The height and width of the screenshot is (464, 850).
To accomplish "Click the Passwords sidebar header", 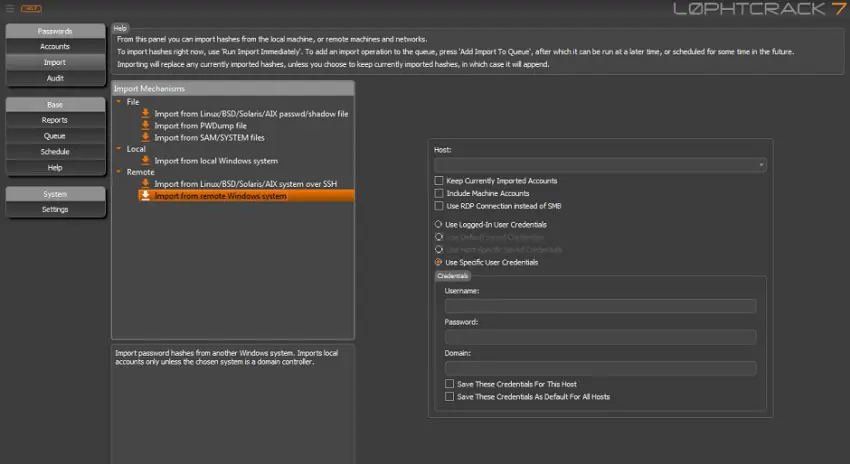I will tap(55, 31).
